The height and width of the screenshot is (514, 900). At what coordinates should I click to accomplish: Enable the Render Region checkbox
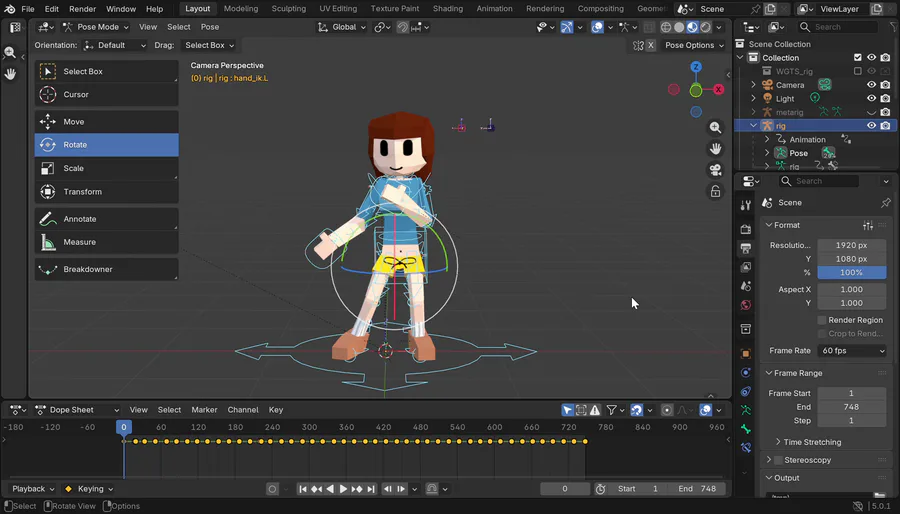pos(822,320)
